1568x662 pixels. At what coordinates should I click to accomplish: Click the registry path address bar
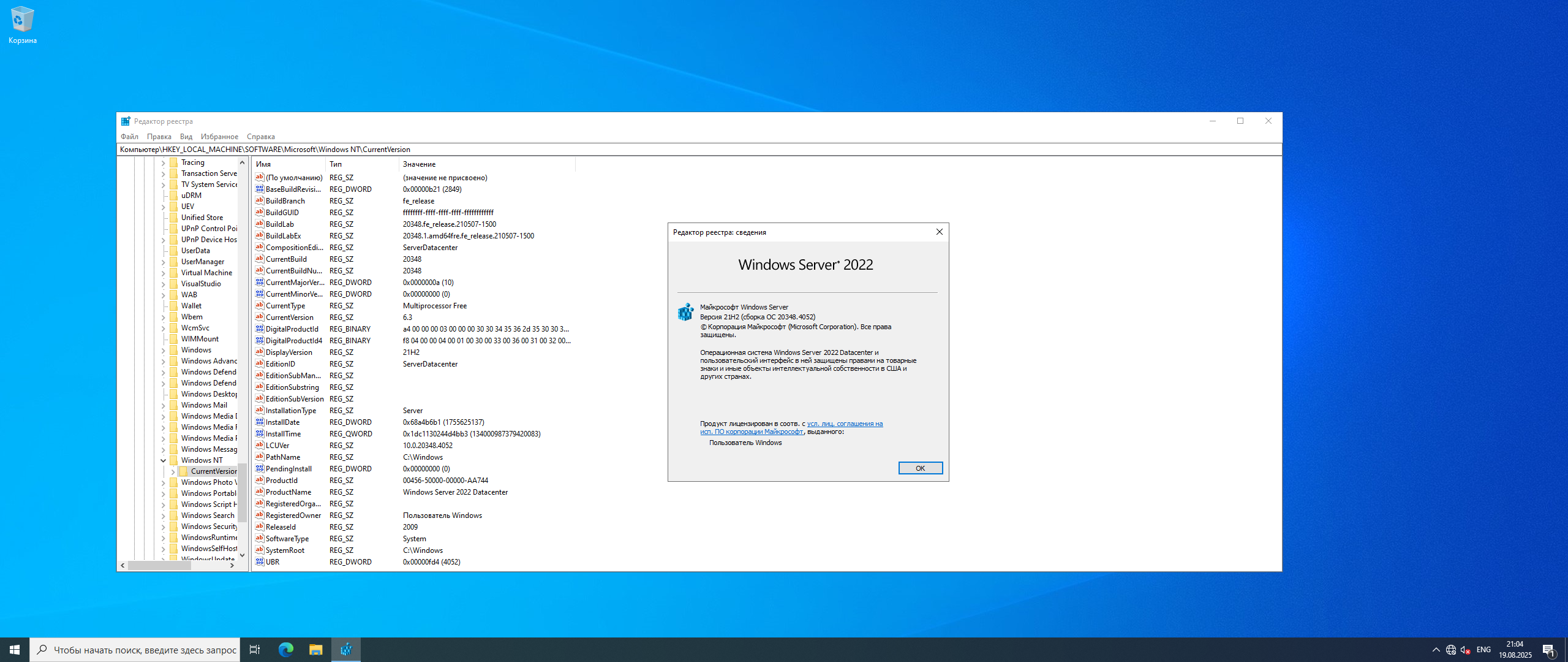point(699,150)
